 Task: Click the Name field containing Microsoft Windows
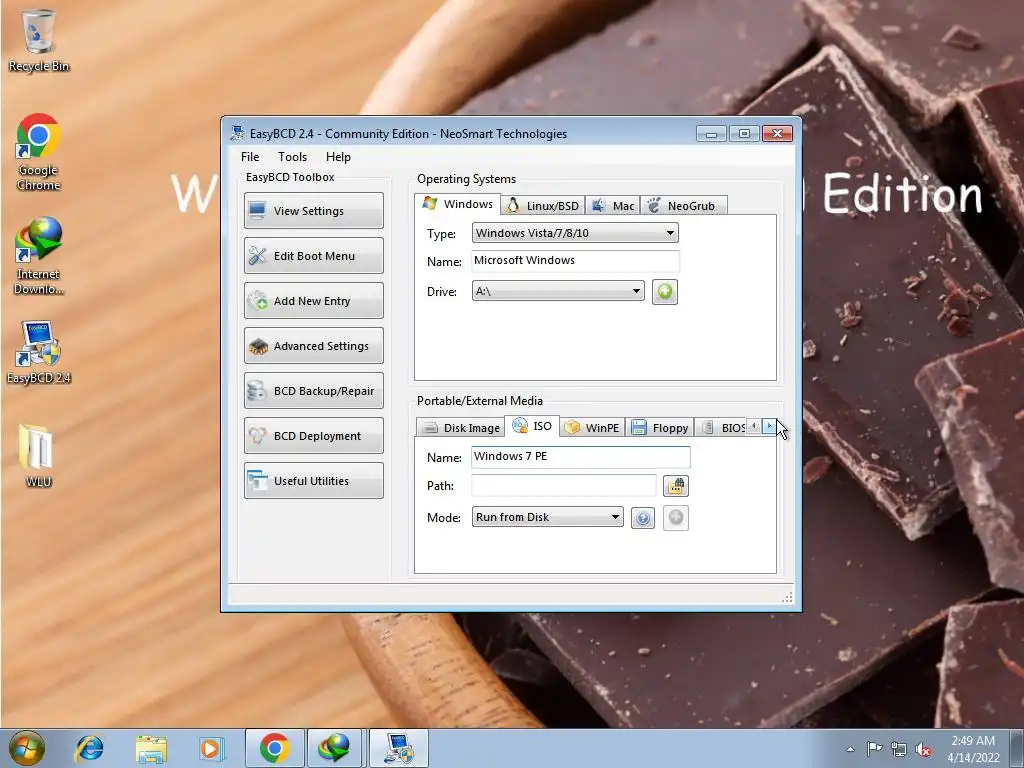(575, 261)
